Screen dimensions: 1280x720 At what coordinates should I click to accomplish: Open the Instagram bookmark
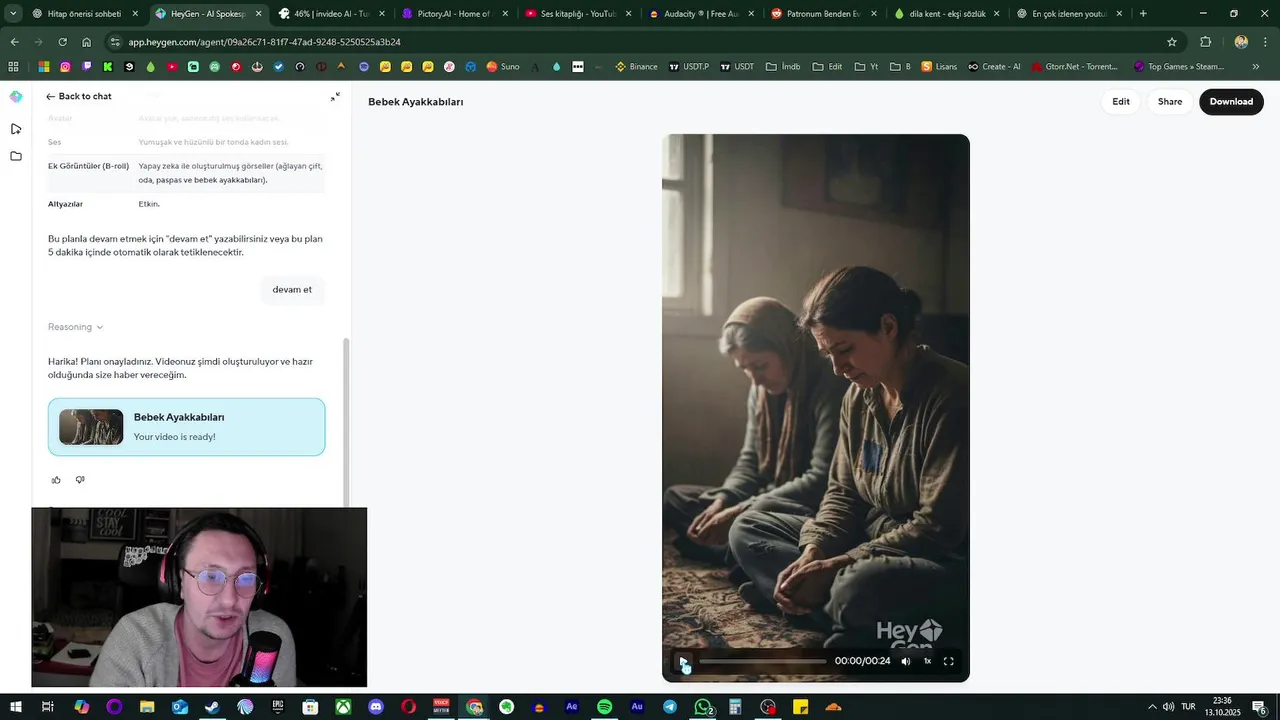[65, 67]
